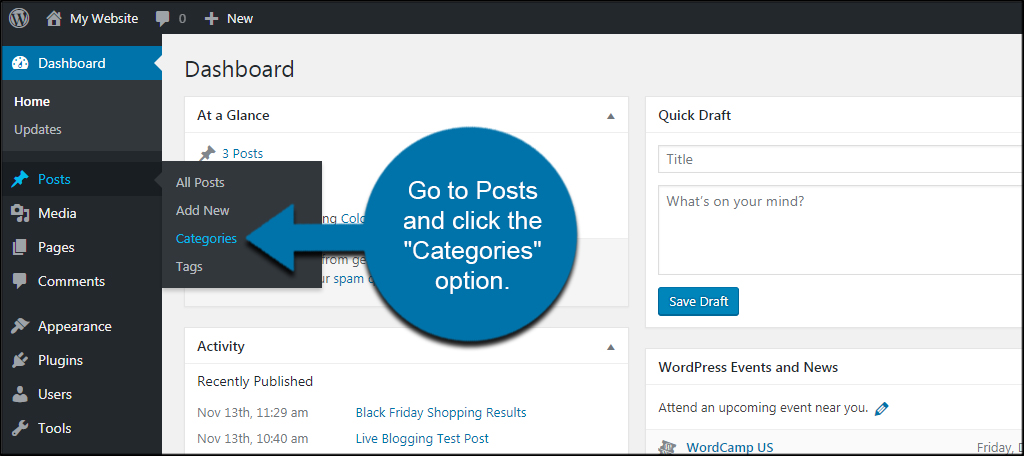Click the home icon beside My Website
Viewport: 1024px width, 456px height.
point(54,18)
